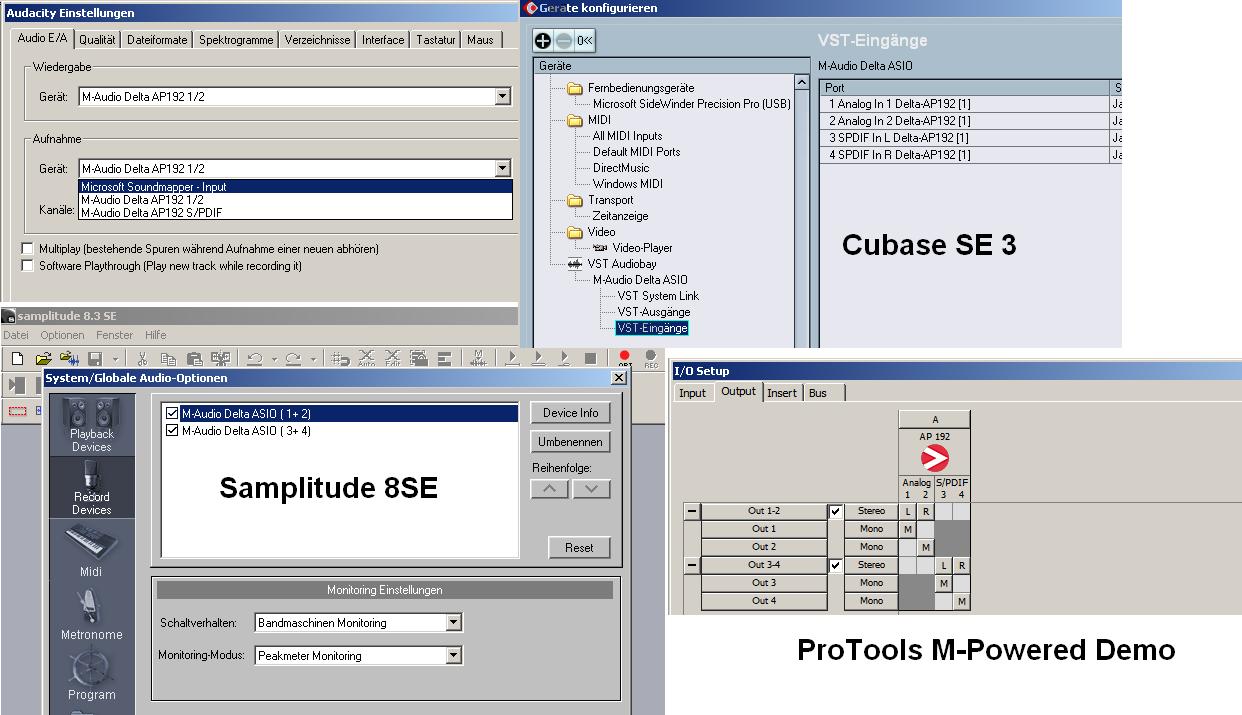Click the Stop square in Samplitude transport
1242x715 pixels.
[590, 359]
